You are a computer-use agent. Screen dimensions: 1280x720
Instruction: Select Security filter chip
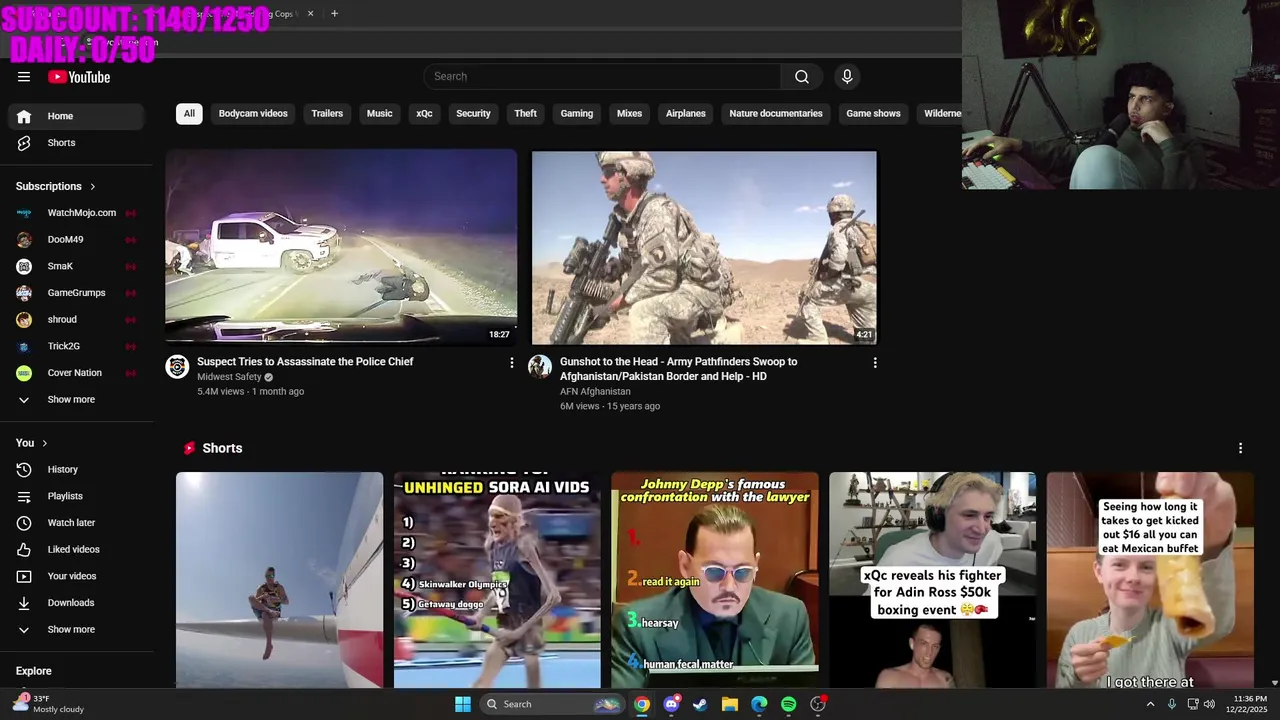[x=473, y=114]
